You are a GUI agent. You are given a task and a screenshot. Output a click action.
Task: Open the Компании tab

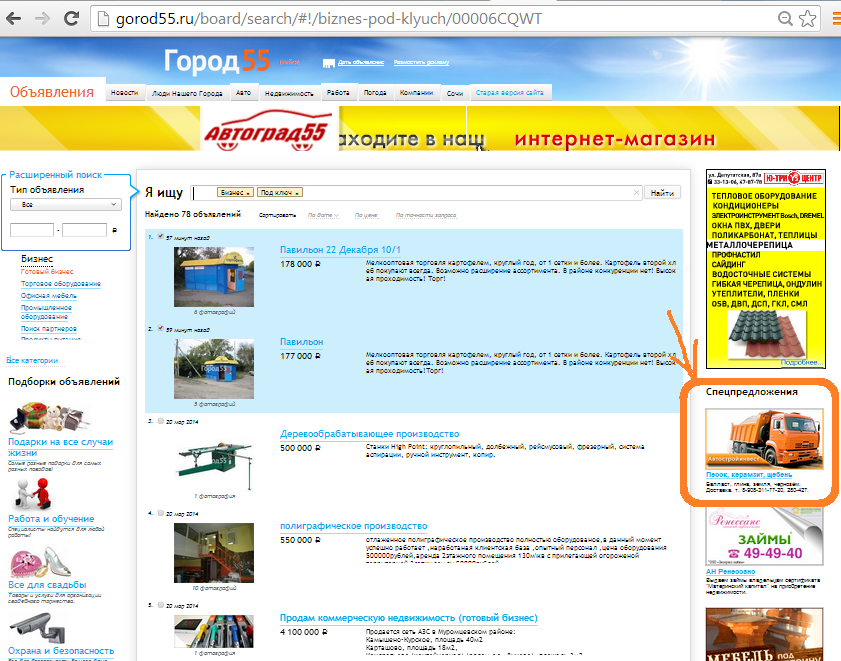(x=416, y=93)
